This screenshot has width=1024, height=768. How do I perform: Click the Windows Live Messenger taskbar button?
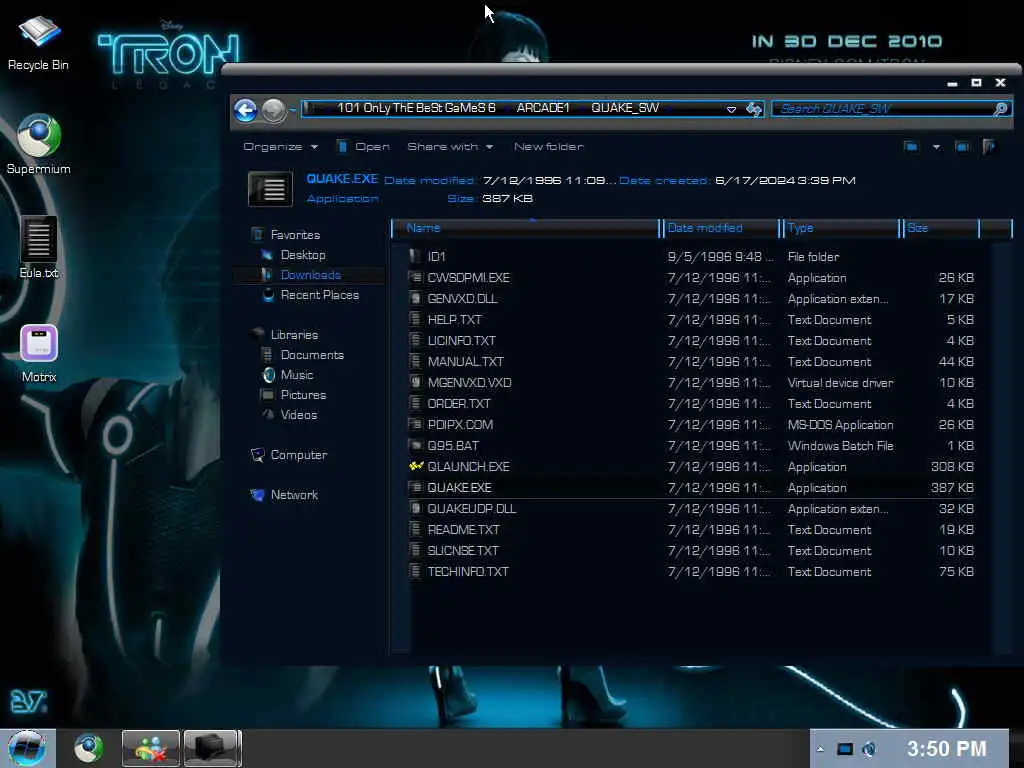[150, 748]
